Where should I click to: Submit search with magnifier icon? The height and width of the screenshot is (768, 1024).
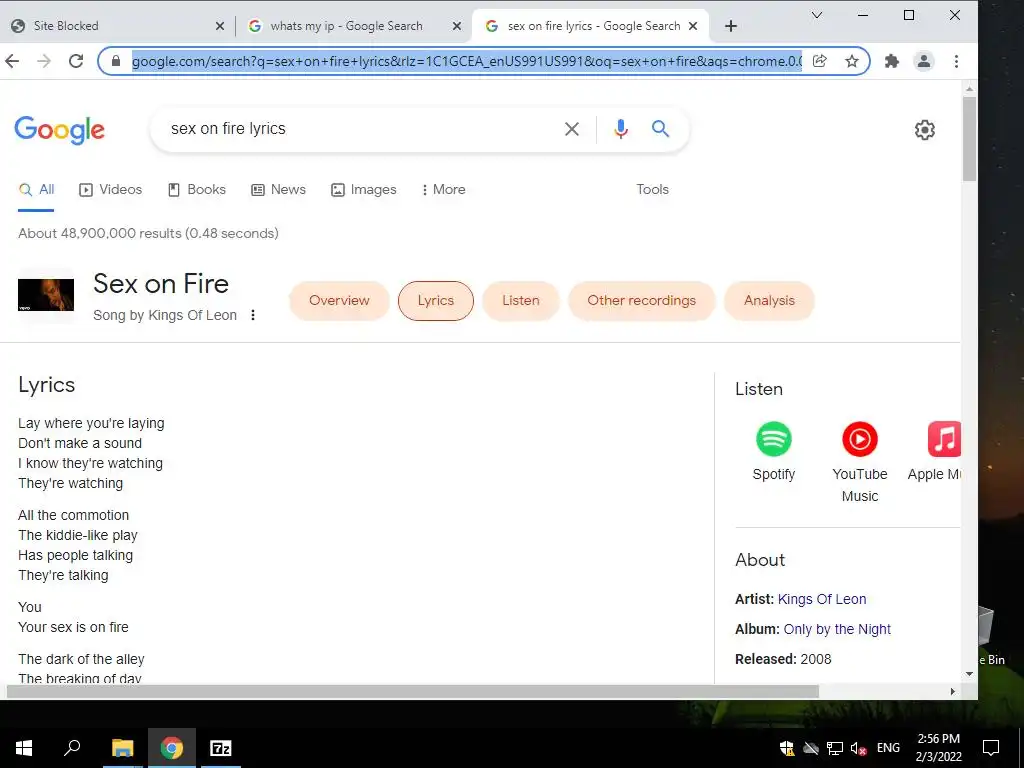click(x=660, y=129)
